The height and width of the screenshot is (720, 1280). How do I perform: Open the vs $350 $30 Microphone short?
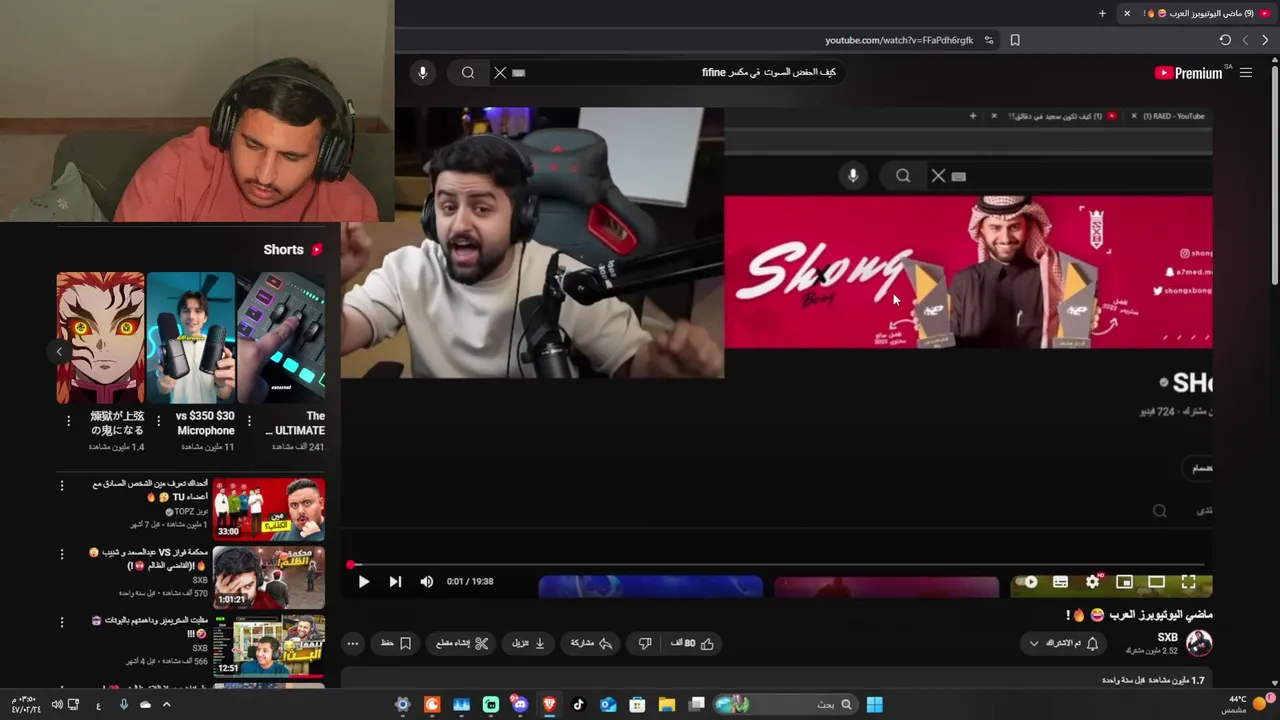click(191, 338)
